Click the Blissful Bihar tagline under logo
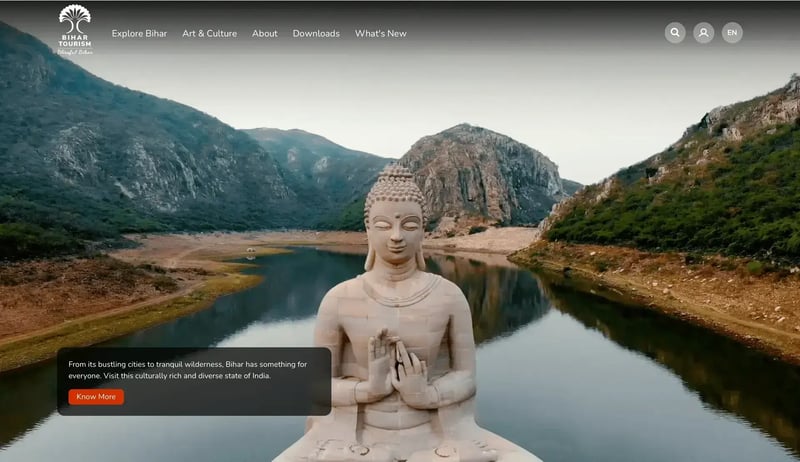 (x=75, y=52)
